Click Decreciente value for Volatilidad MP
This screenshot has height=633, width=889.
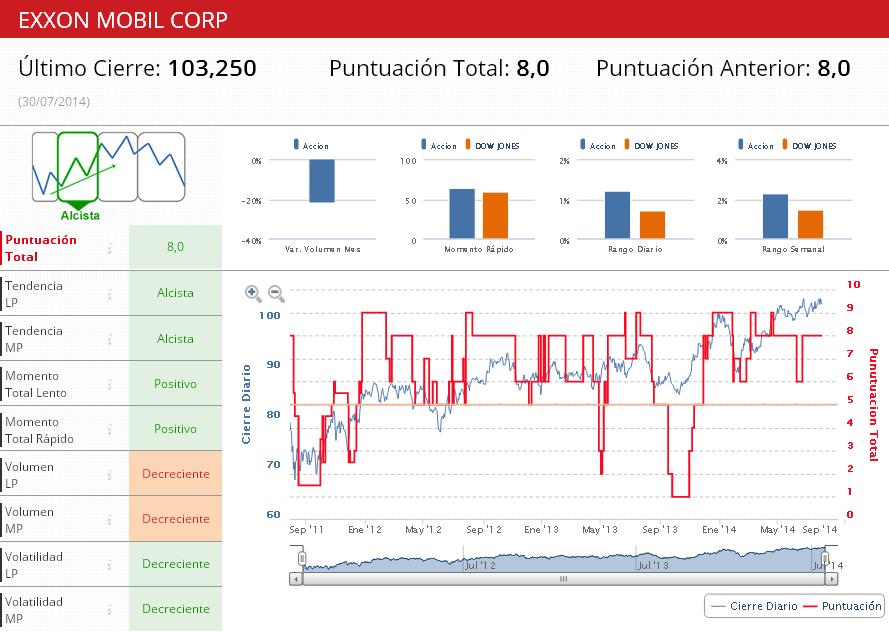175,609
